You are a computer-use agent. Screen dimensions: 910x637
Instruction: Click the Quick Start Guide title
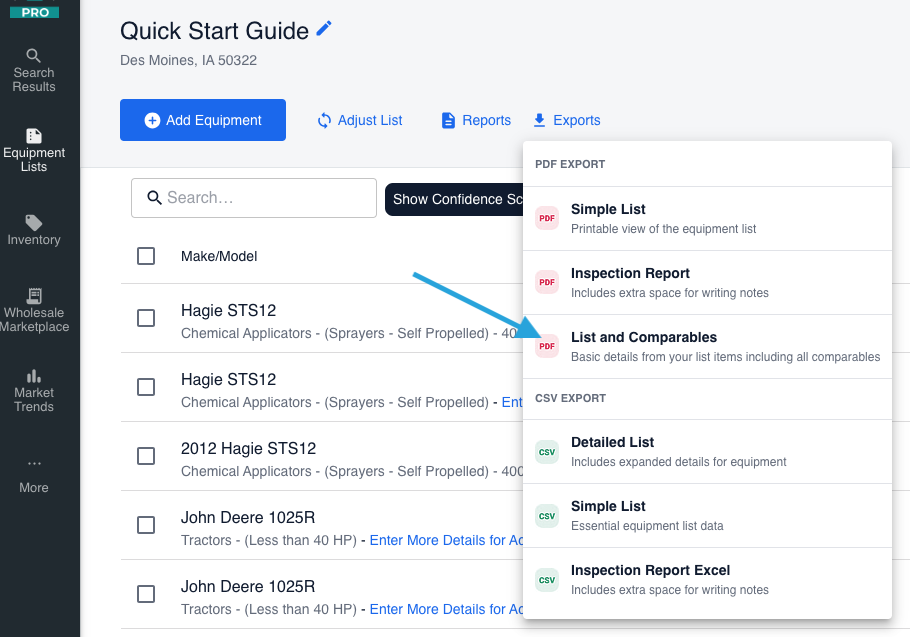click(214, 31)
